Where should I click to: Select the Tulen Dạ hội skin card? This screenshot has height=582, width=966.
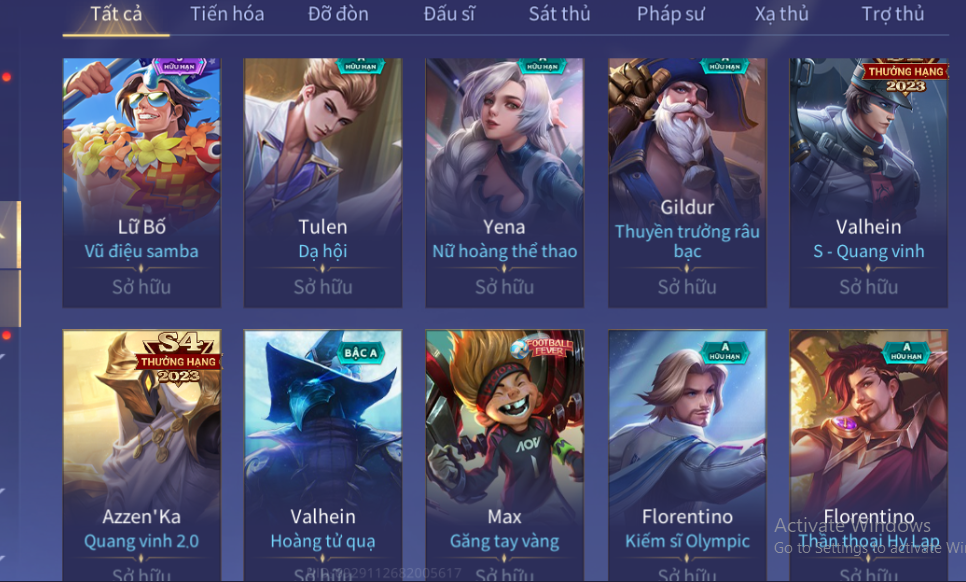pos(323,183)
